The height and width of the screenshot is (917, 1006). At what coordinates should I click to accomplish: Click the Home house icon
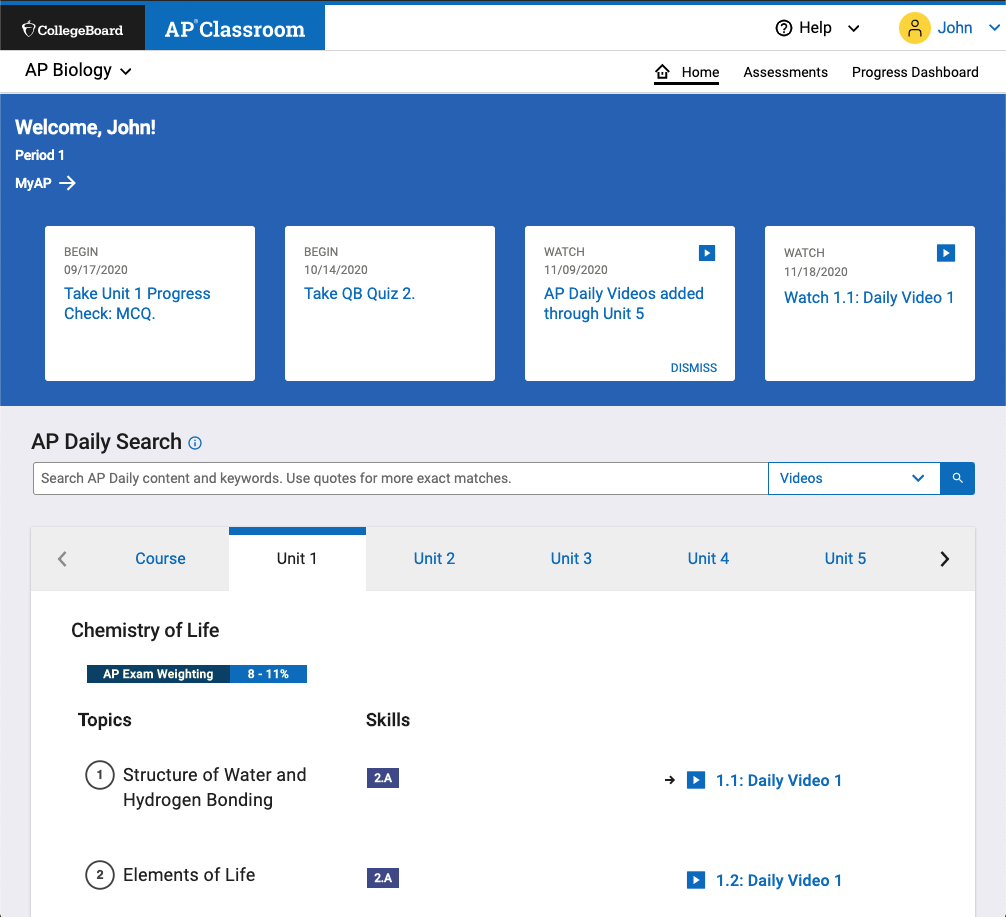pos(662,71)
